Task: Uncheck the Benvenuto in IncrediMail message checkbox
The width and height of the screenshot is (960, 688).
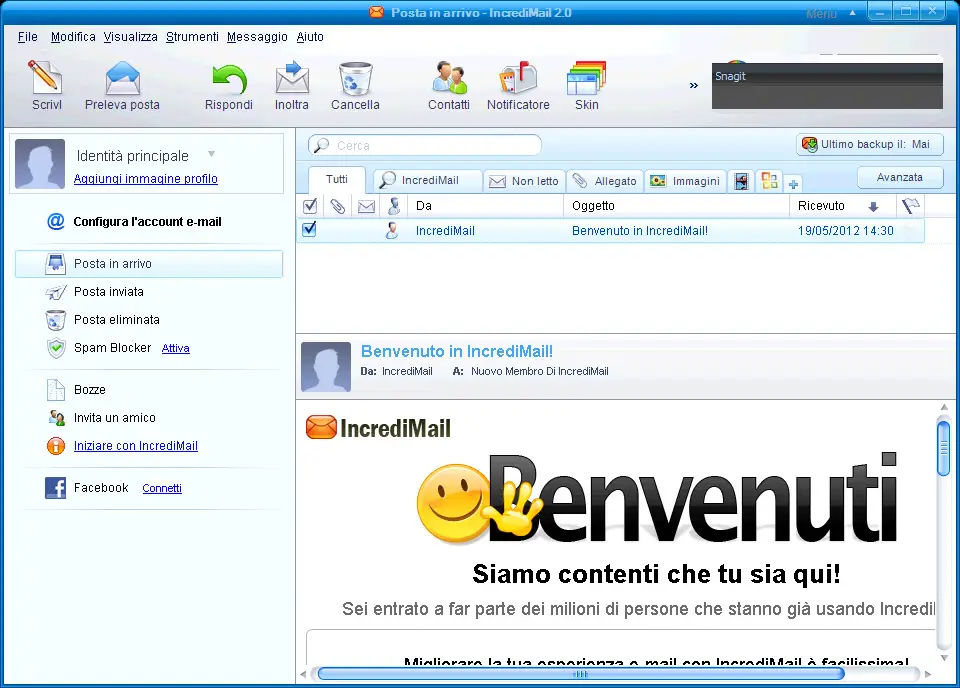Action: click(x=310, y=230)
